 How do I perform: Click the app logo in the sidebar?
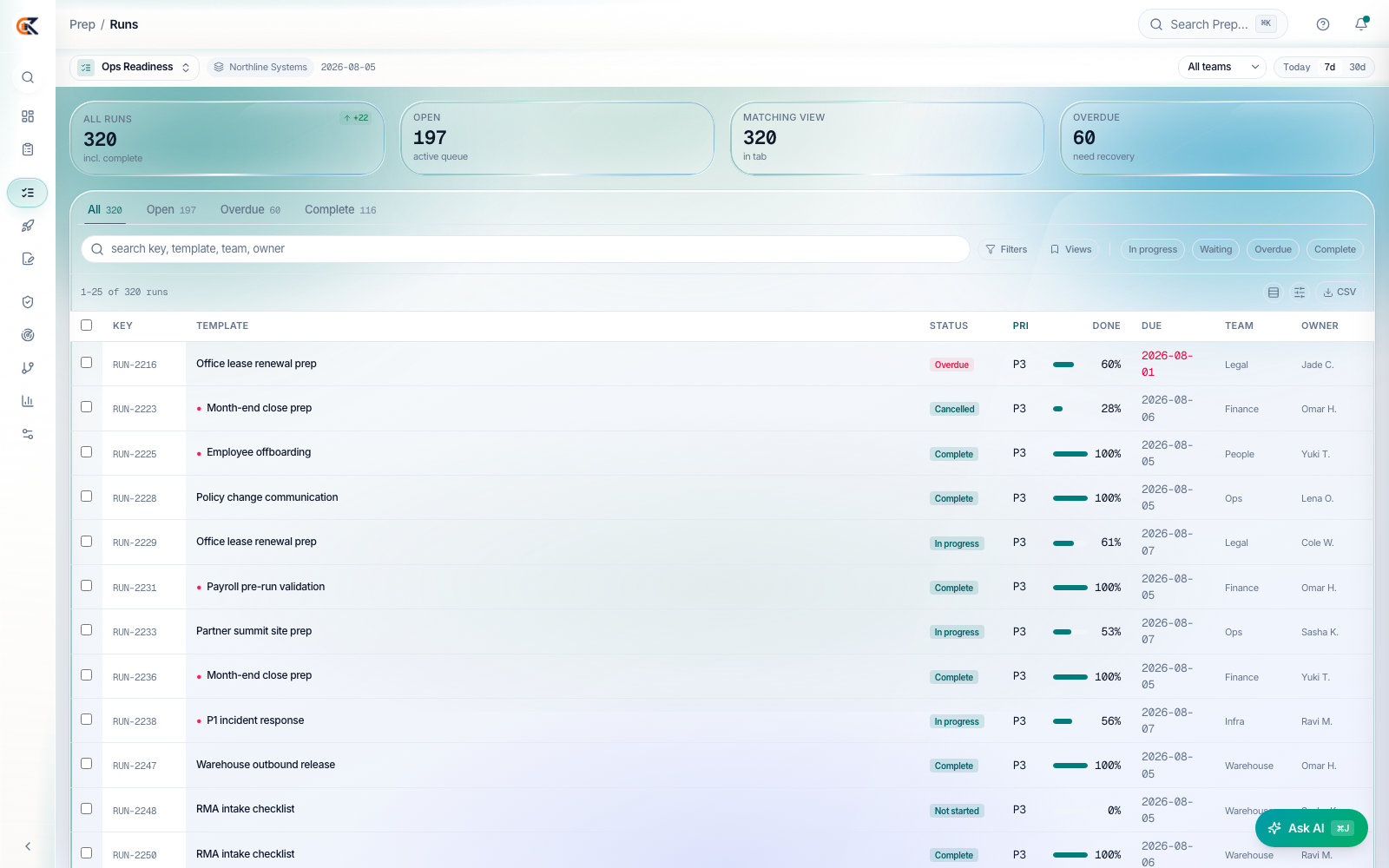[28, 26]
